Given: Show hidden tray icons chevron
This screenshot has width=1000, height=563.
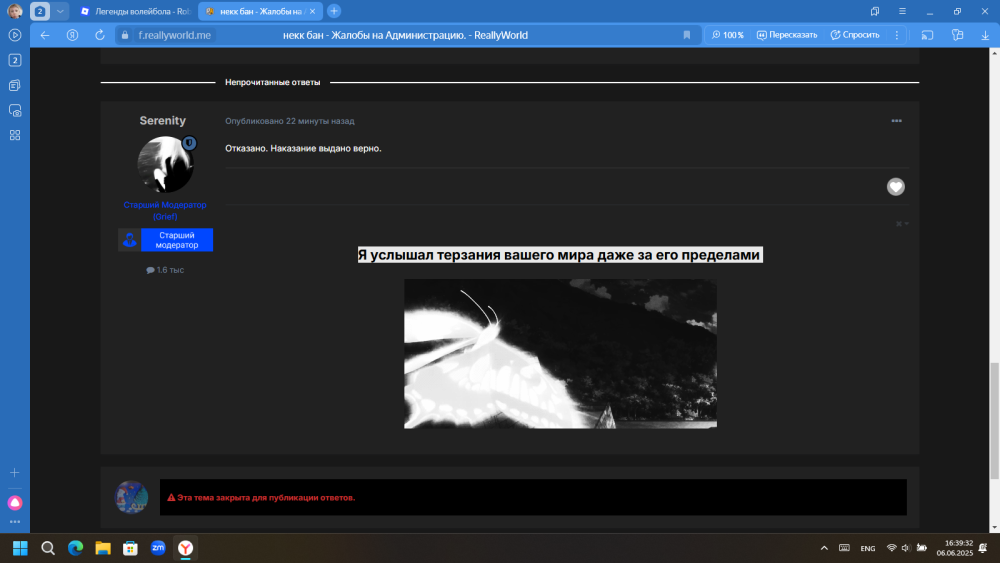Looking at the screenshot, I should 824,548.
